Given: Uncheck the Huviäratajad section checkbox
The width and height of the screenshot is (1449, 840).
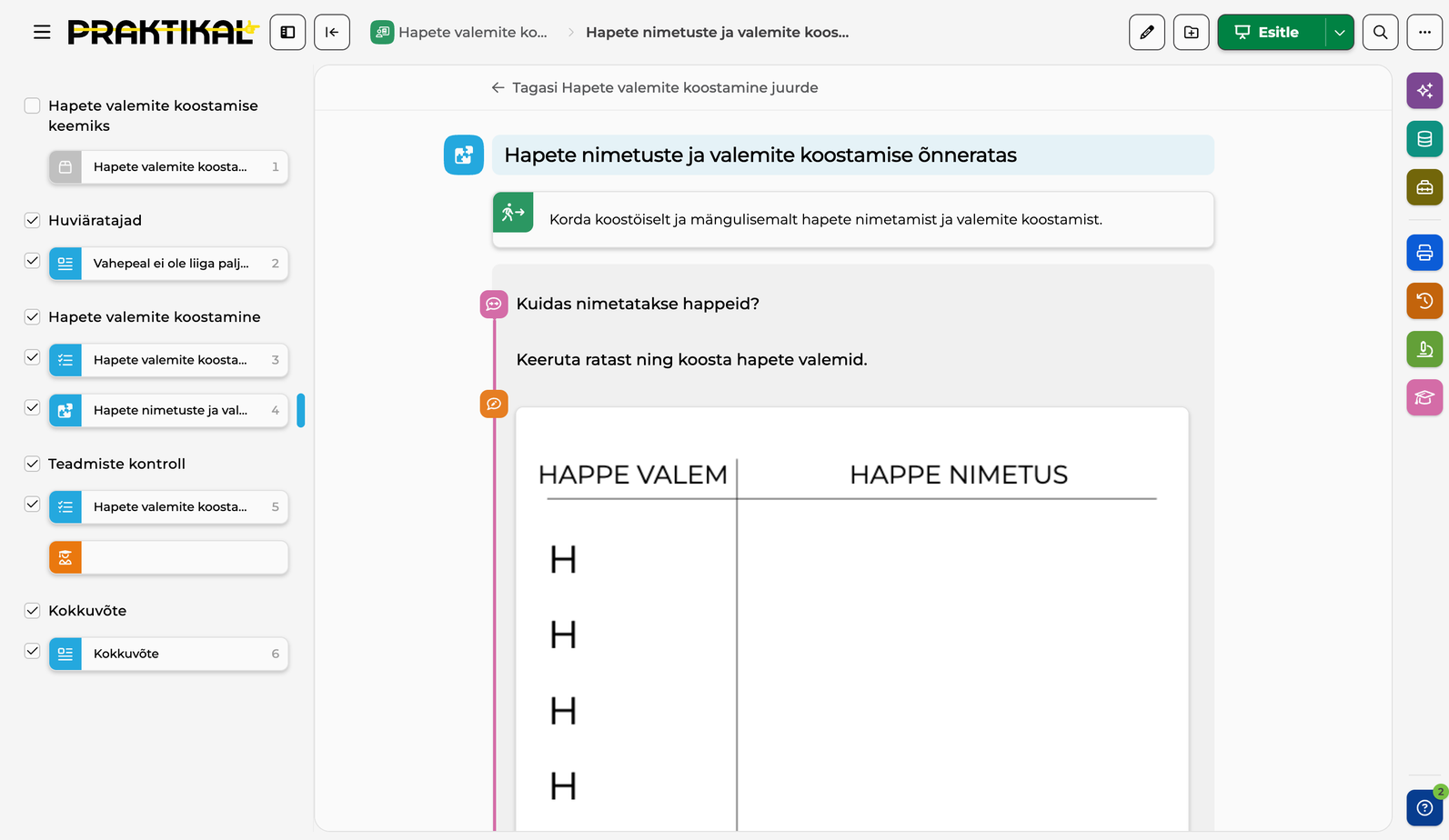Looking at the screenshot, I should click(x=32, y=220).
